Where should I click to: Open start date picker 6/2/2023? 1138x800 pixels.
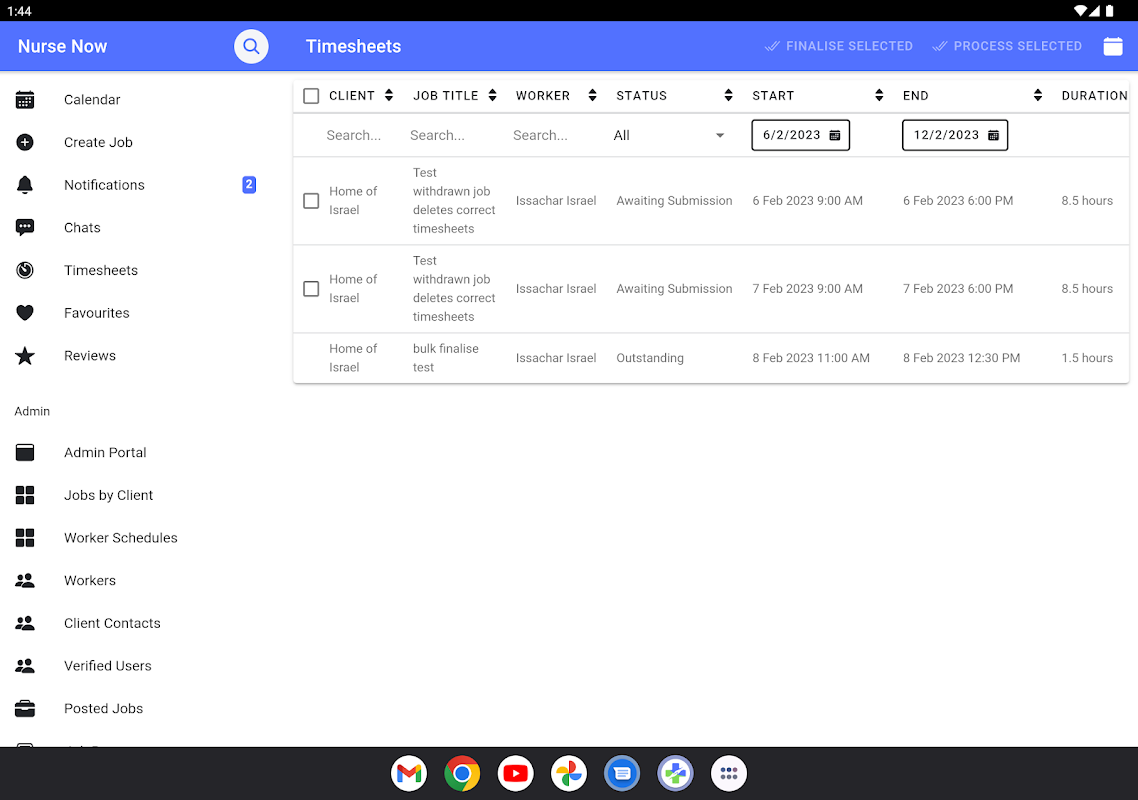[x=800, y=135]
